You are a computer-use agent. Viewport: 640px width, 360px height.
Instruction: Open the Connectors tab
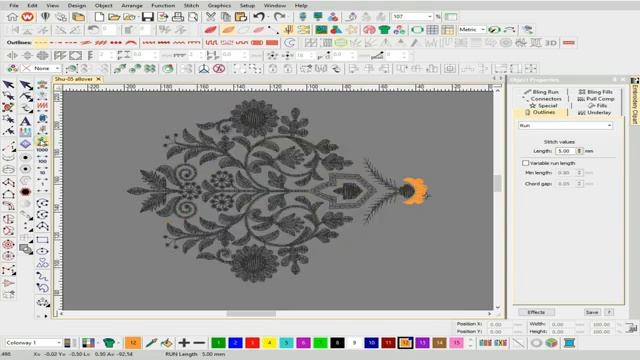pyautogui.click(x=542, y=99)
